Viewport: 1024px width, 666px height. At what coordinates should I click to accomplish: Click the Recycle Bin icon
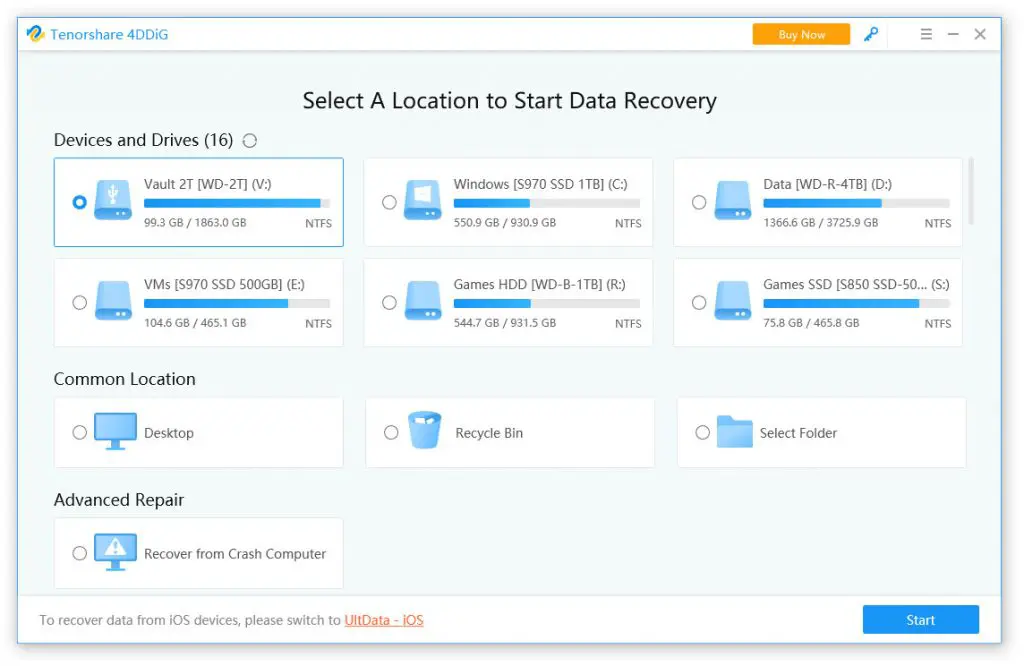point(424,430)
